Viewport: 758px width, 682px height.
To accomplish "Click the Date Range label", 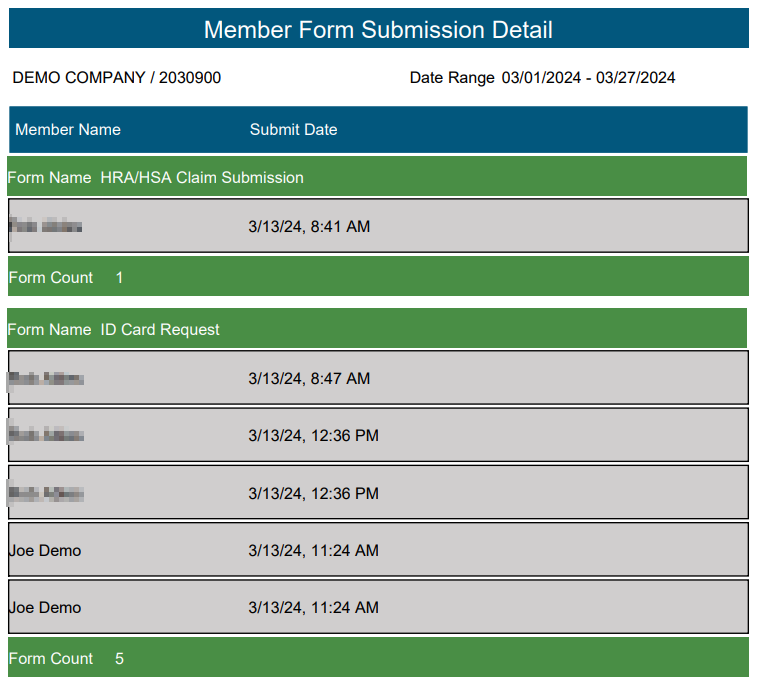I will [452, 77].
